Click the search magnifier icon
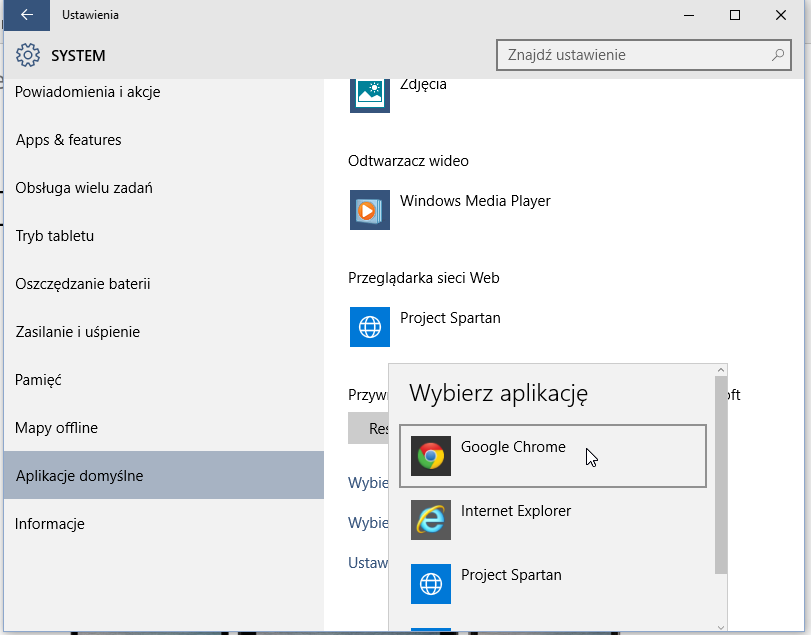This screenshot has height=635, width=811. pyautogui.click(x=777, y=55)
